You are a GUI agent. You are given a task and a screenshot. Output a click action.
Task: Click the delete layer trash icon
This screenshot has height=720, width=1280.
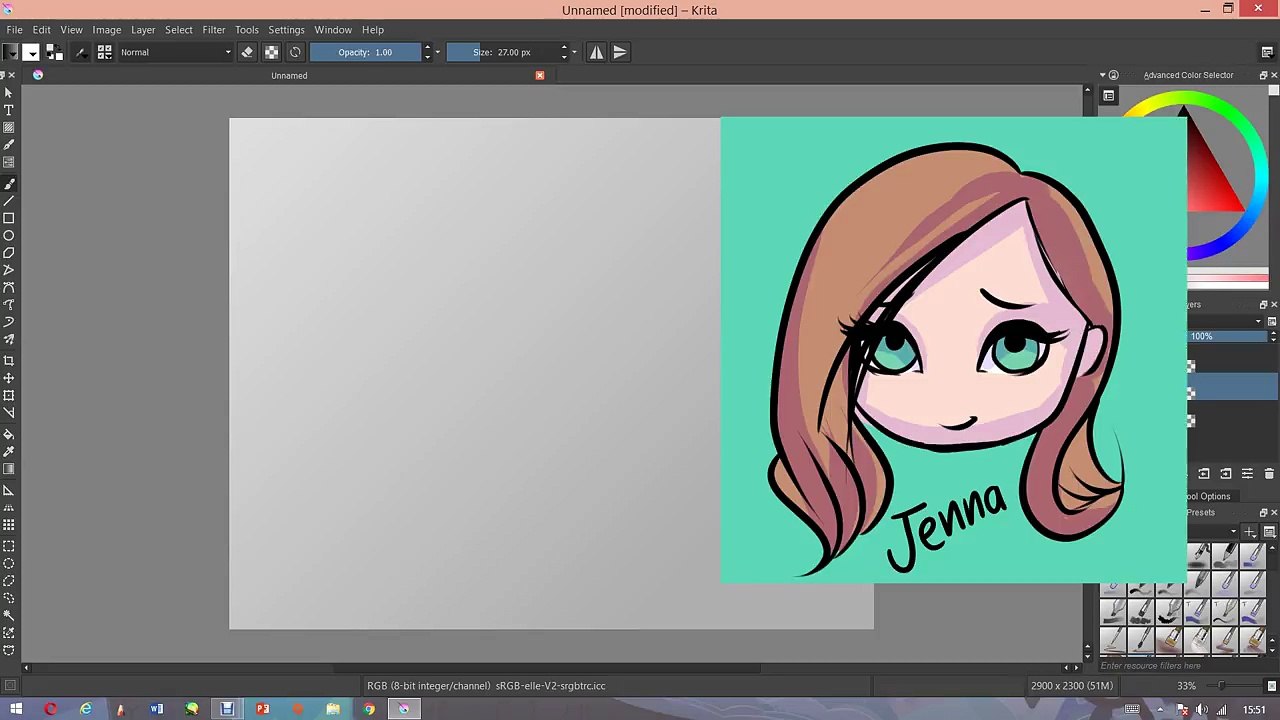1269,474
